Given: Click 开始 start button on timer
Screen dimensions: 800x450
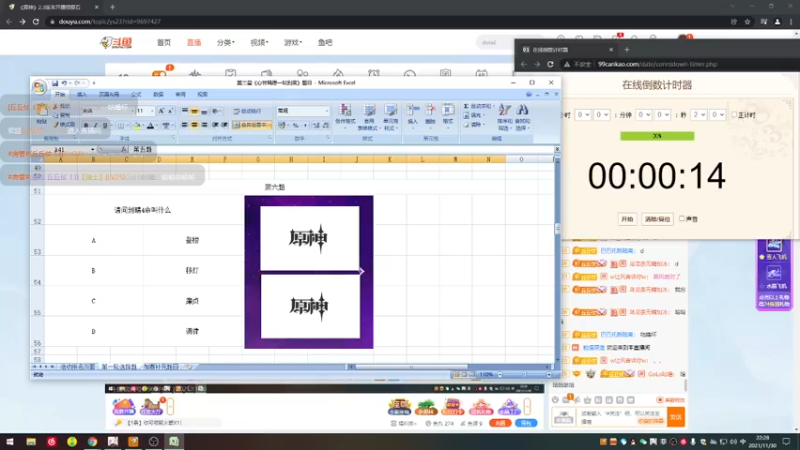Looking at the screenshot, I should pos(627,219).
